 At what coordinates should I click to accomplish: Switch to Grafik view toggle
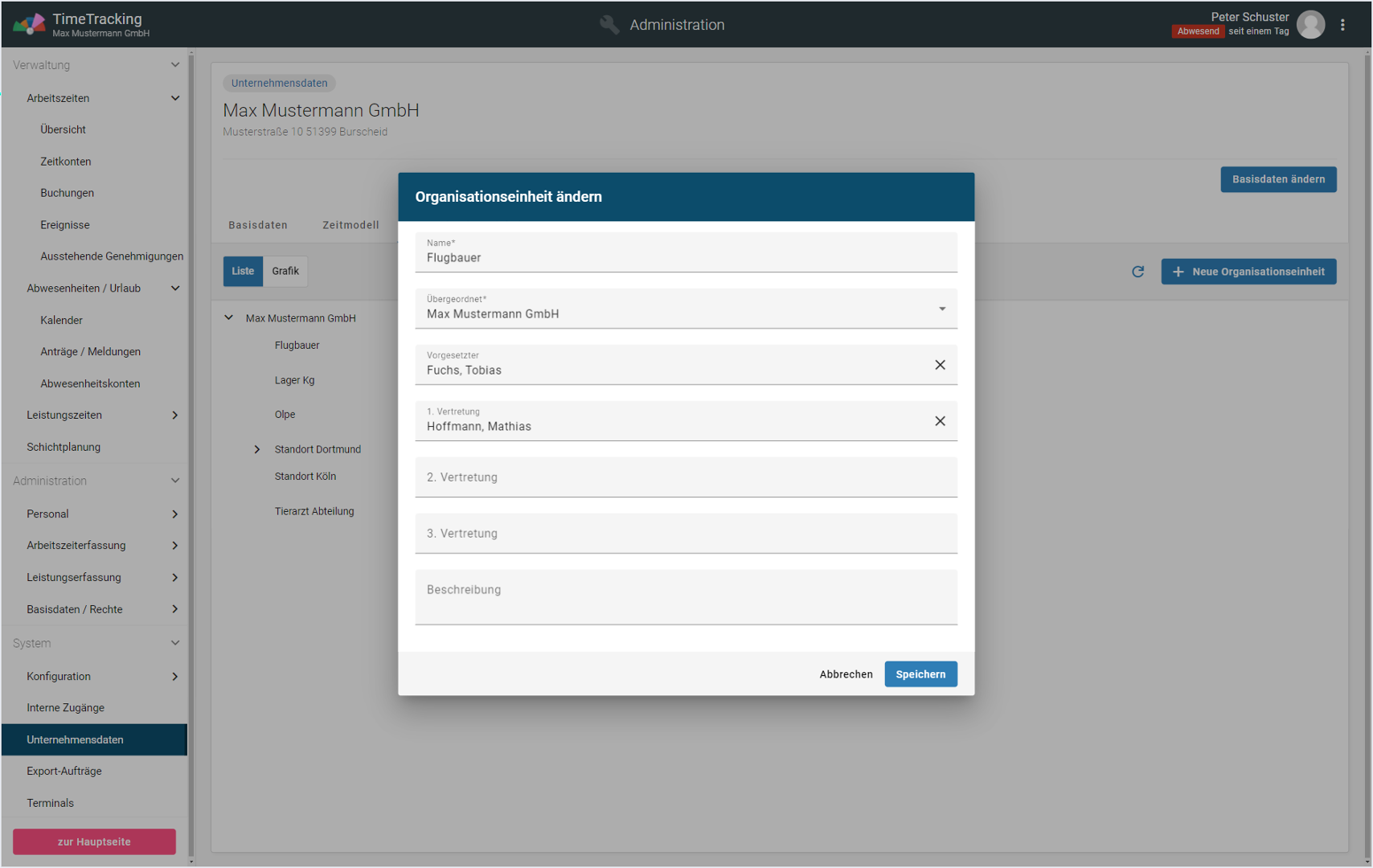[x=285, y=271]
